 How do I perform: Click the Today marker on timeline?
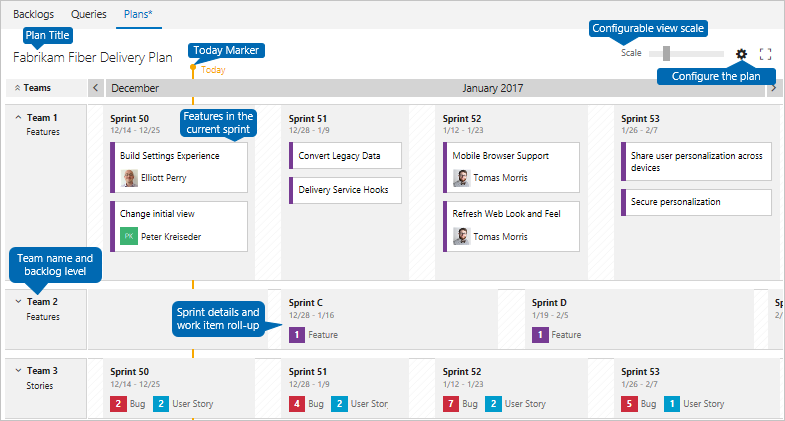(193, 69)
